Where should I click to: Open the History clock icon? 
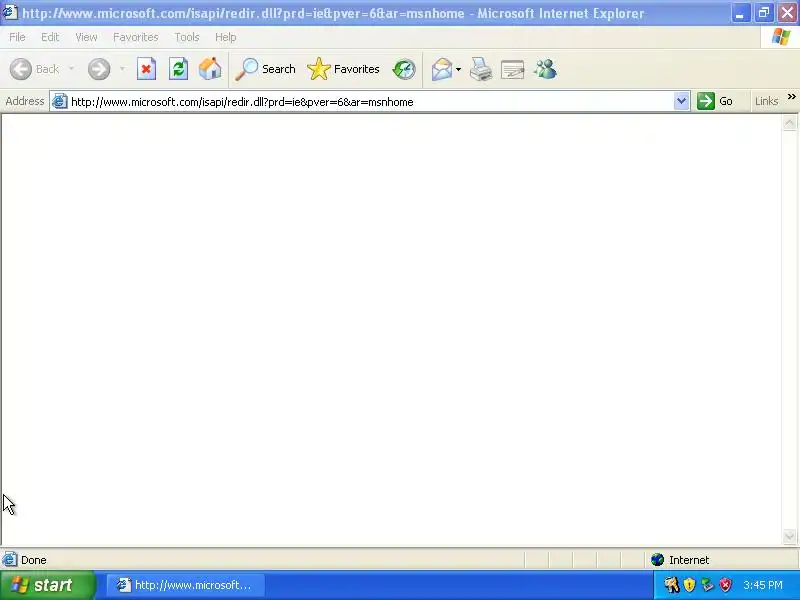[404, 69]
